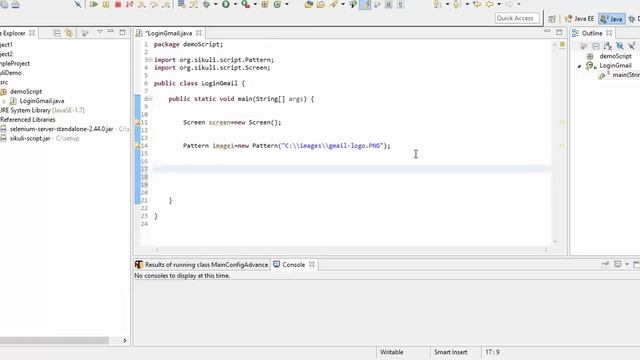
Task: Select LoginGmail.java in Package Explorer
Action: [42, 101]
